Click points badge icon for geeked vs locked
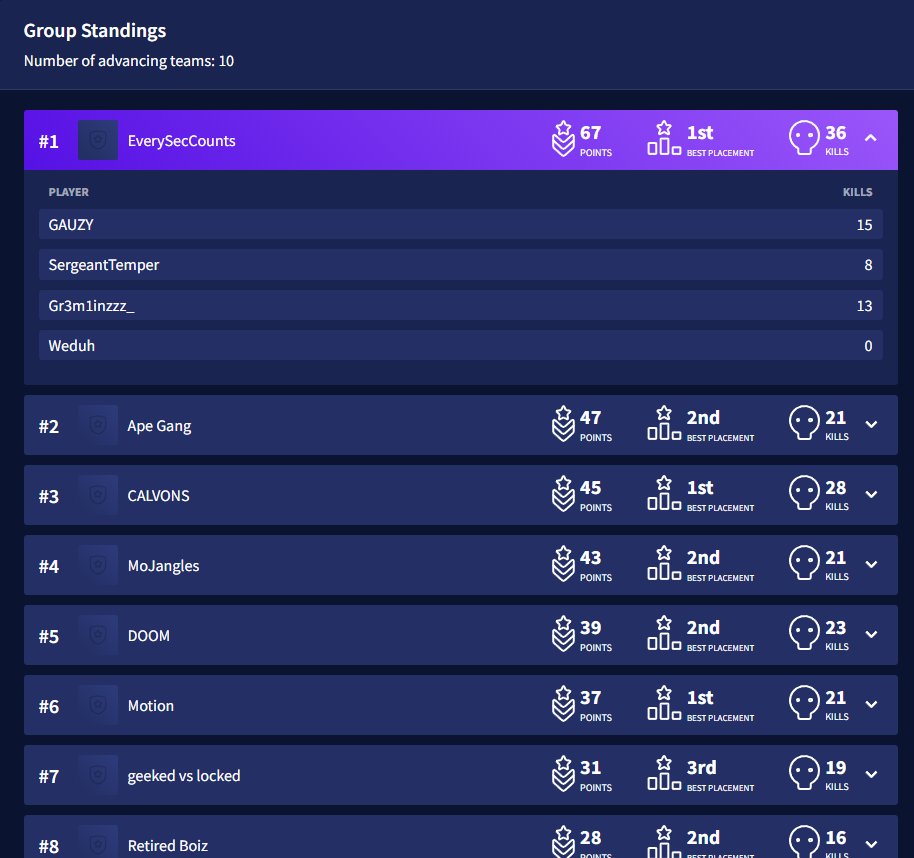 563,773
